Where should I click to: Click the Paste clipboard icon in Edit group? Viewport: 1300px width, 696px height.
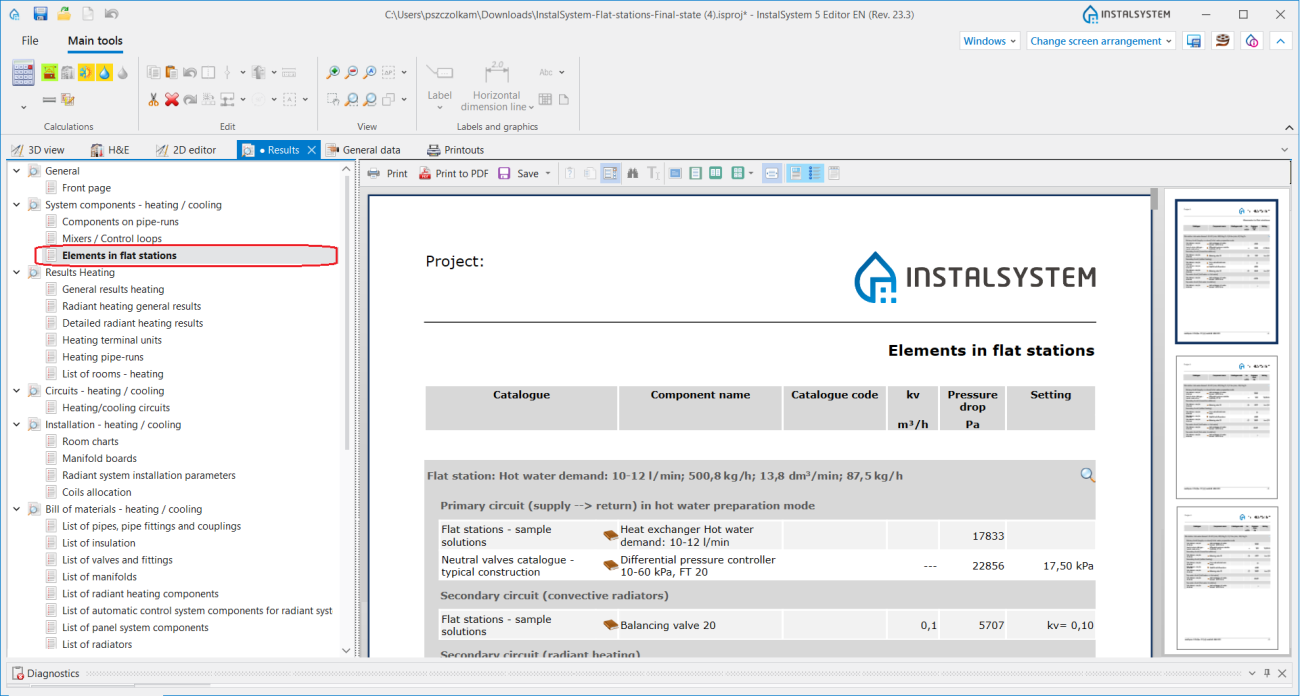point(172,72)
